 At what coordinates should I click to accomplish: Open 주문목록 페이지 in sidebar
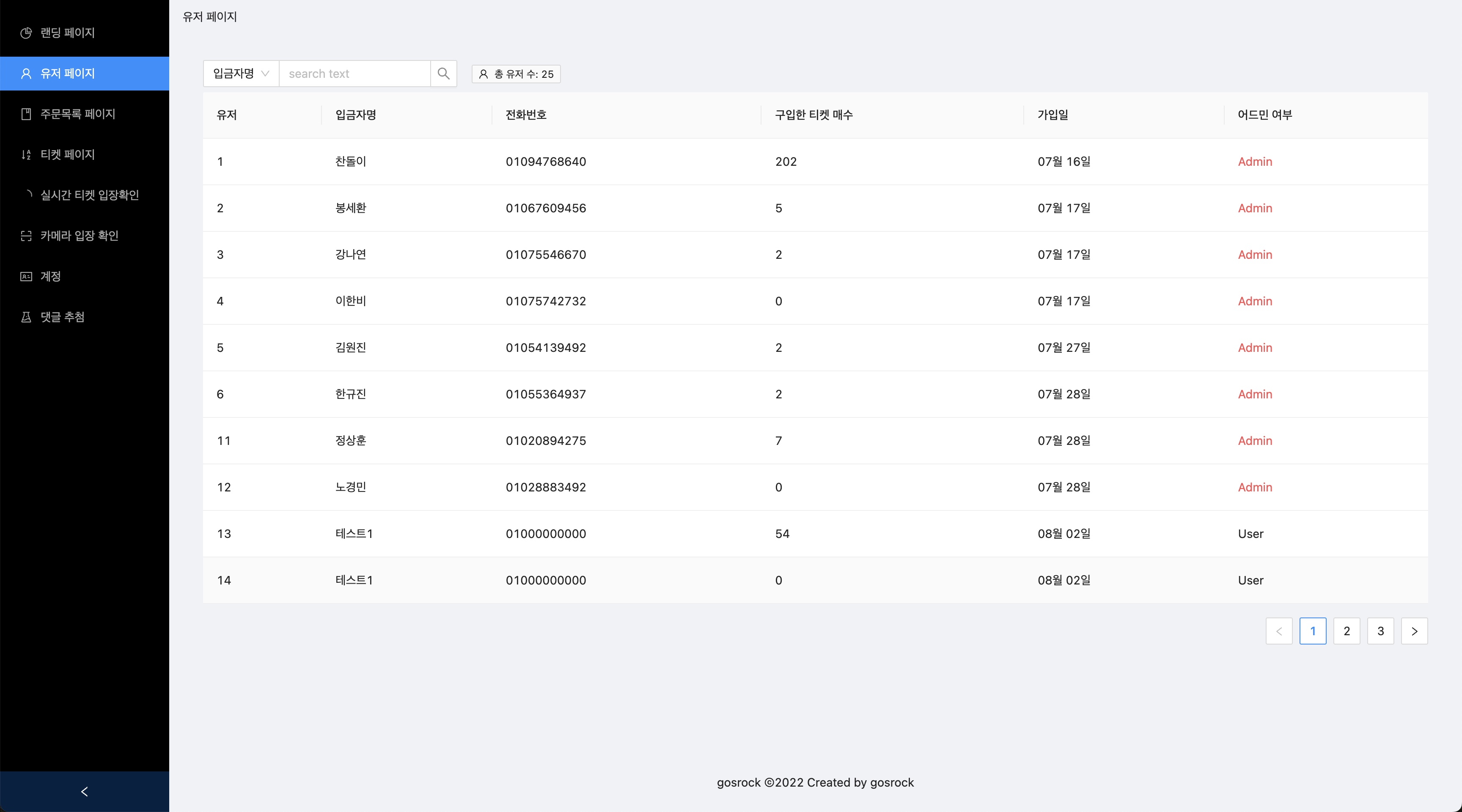78,114
